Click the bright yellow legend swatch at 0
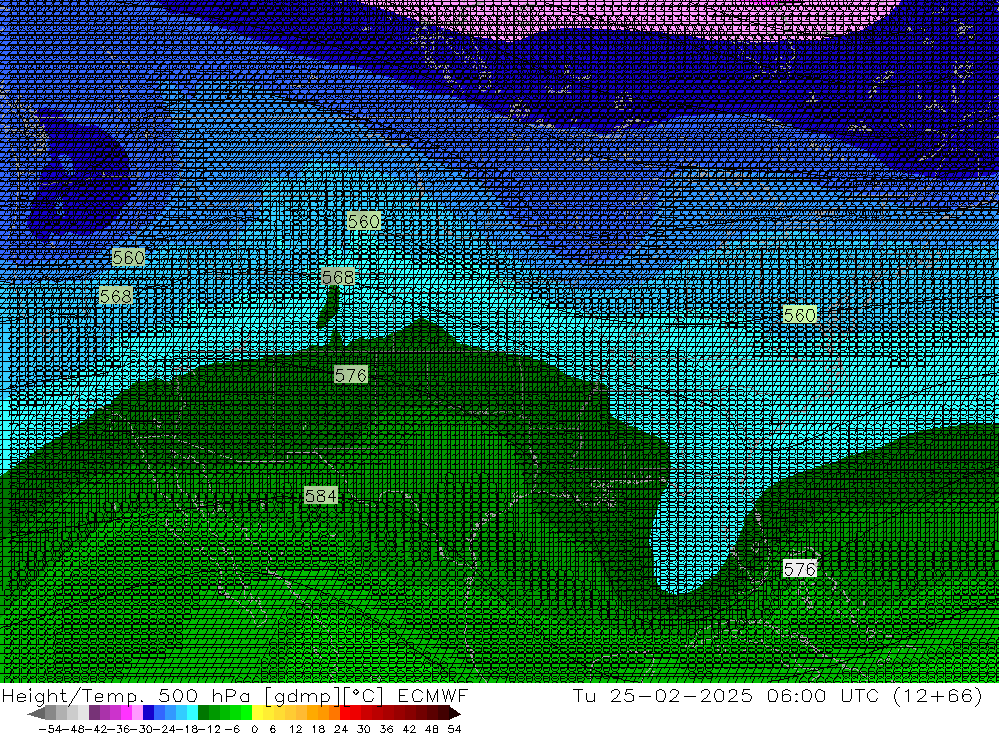Viewport: 1000px width, 733px height. (x=258, y=713)
